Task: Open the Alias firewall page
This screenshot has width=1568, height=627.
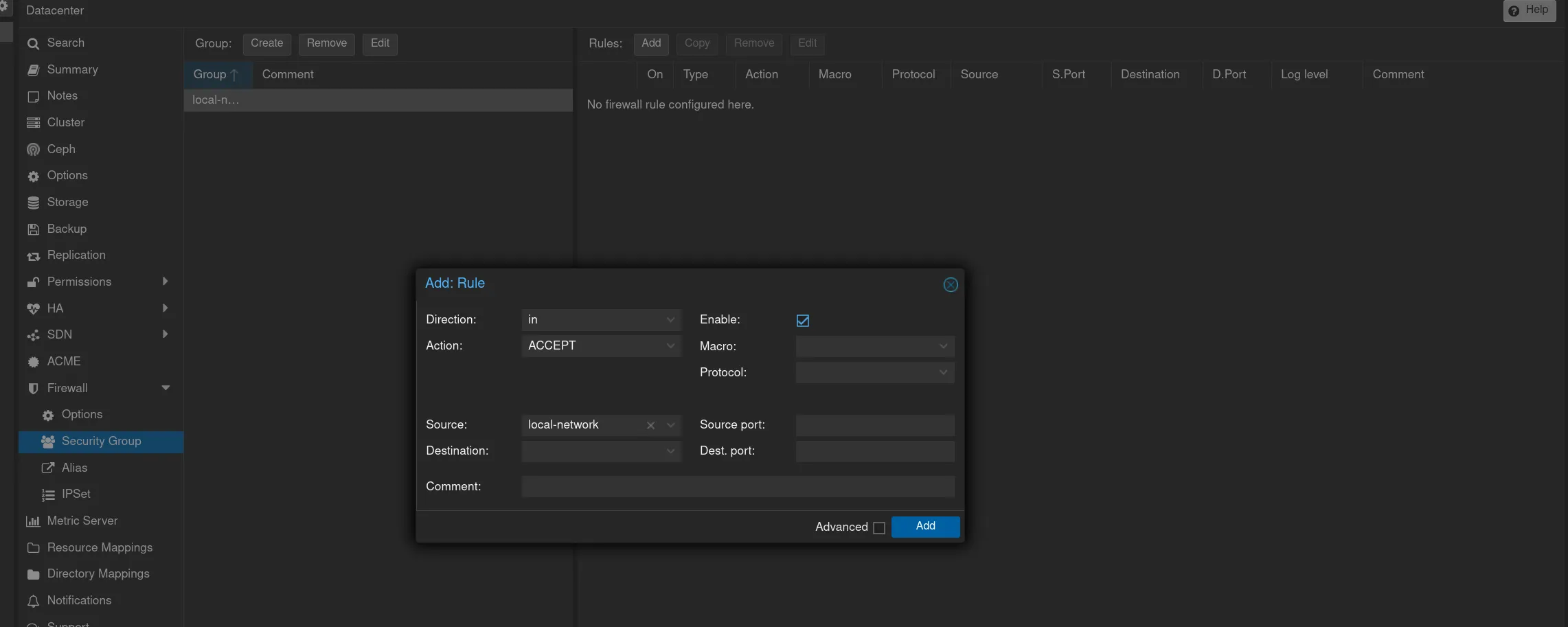Action: pyautogui.click(x=74, y=468)
